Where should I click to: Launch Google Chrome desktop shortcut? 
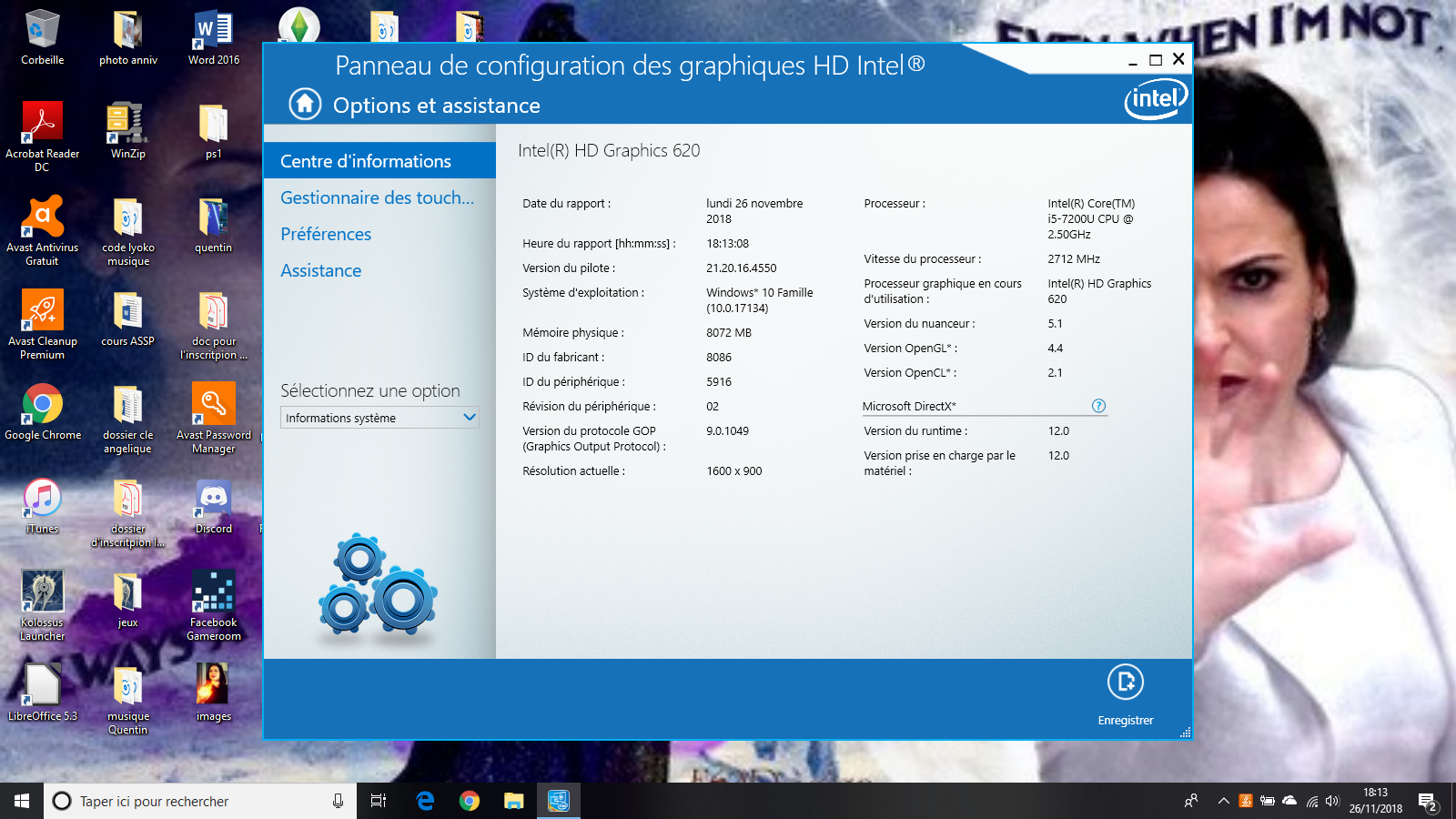pos(42,413)
